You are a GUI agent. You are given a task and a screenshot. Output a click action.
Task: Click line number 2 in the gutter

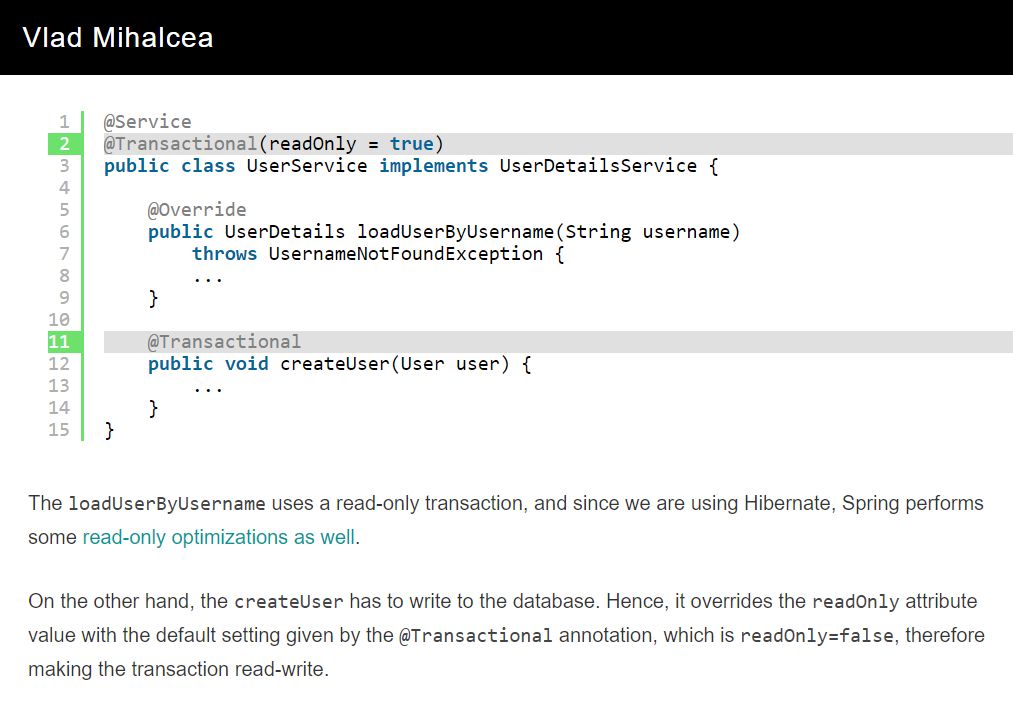[x=64, y=143]
